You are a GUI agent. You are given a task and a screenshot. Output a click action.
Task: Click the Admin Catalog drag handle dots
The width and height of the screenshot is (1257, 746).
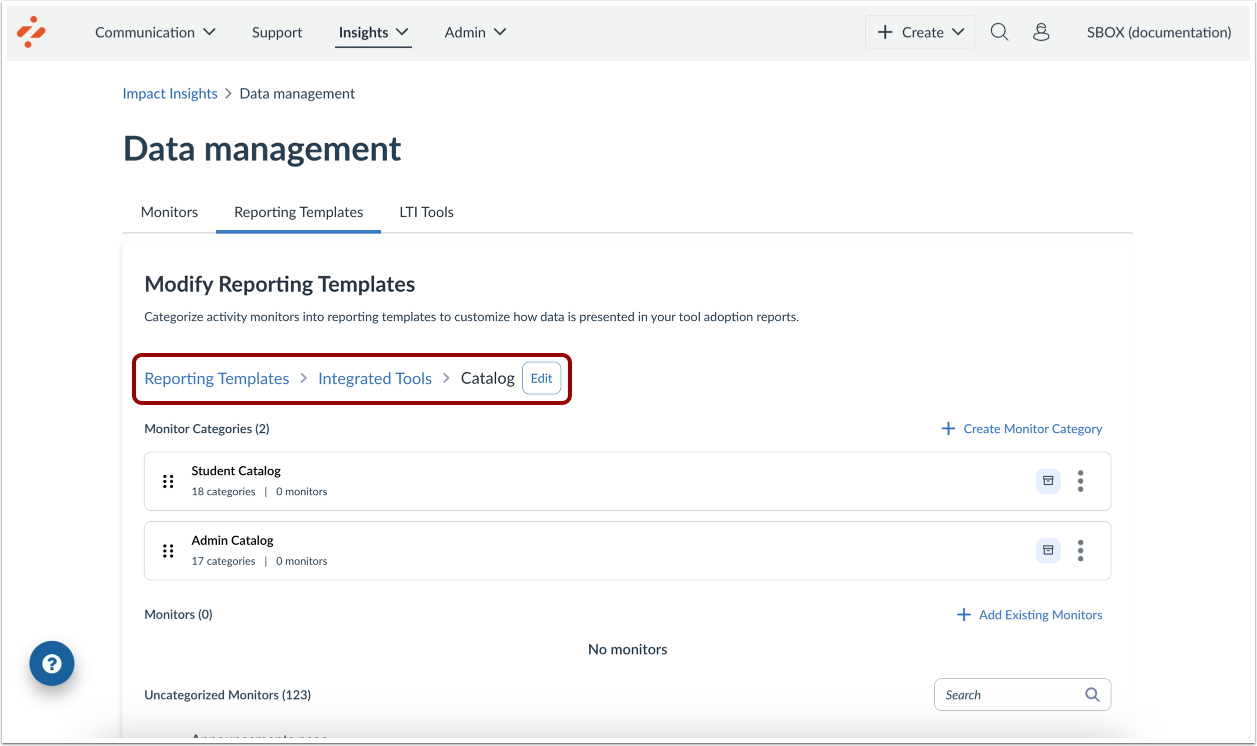click(x=168, y=551)
